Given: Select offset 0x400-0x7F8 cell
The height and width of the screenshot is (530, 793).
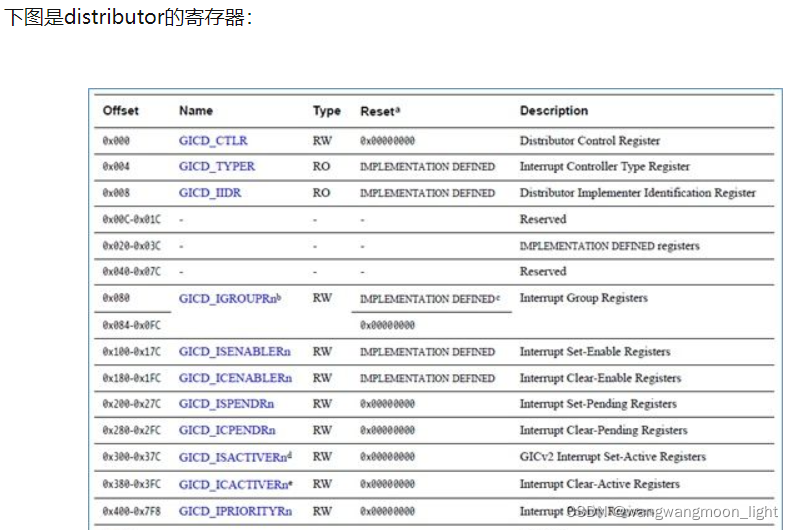Looking at the screenshot, I should coord(131,511).
